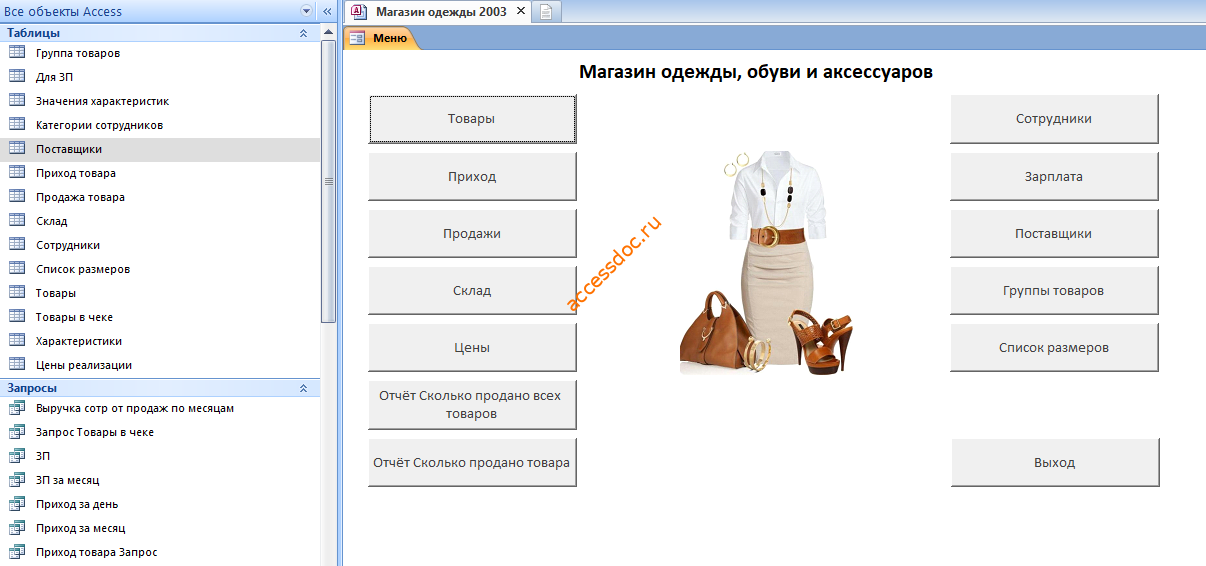Select Значения характеристик table name
The image size is (1206, 566).
tap(102, 101)
